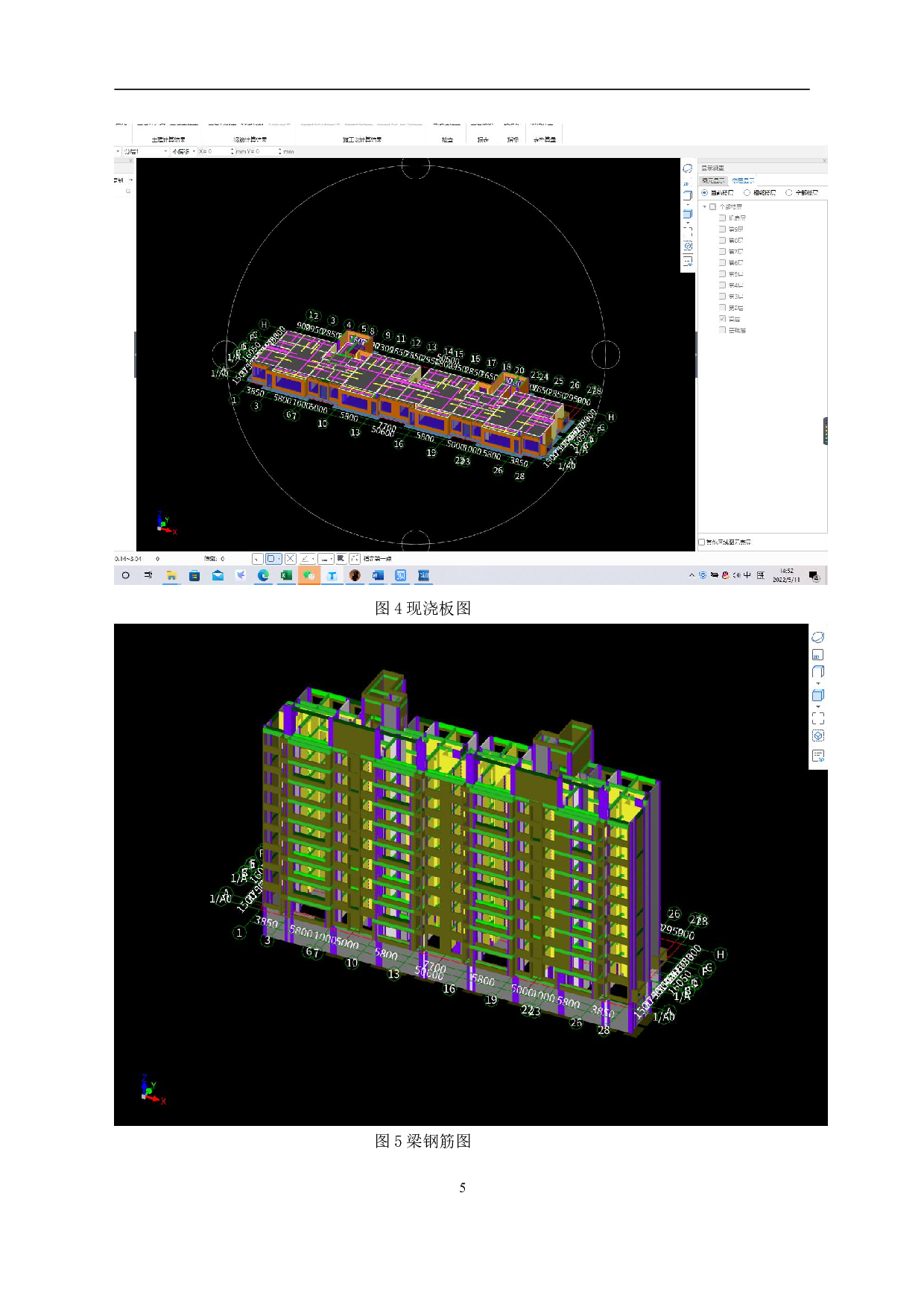924x1307 pixels.
Task: Open Excel from the taskbar
Action: (x=286, y=575)
